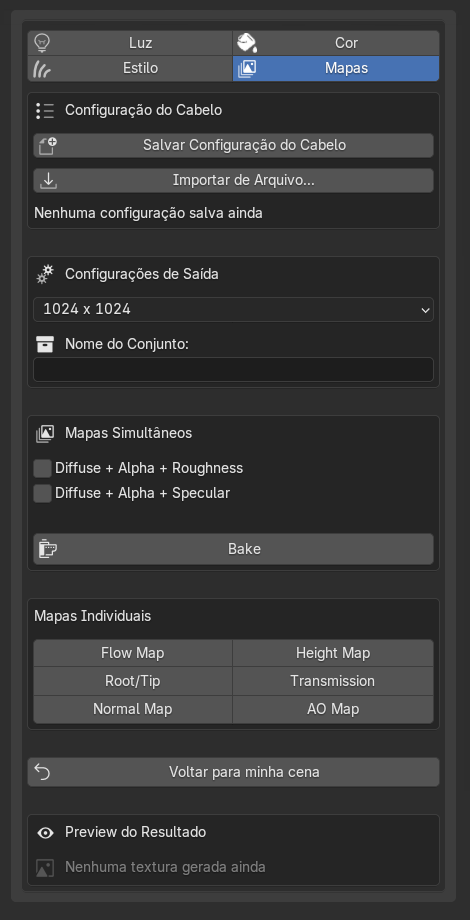This screenshot has width=470, height=920.
Task: Click the hair strands icon on Estilo
Action: coord(42,69)
